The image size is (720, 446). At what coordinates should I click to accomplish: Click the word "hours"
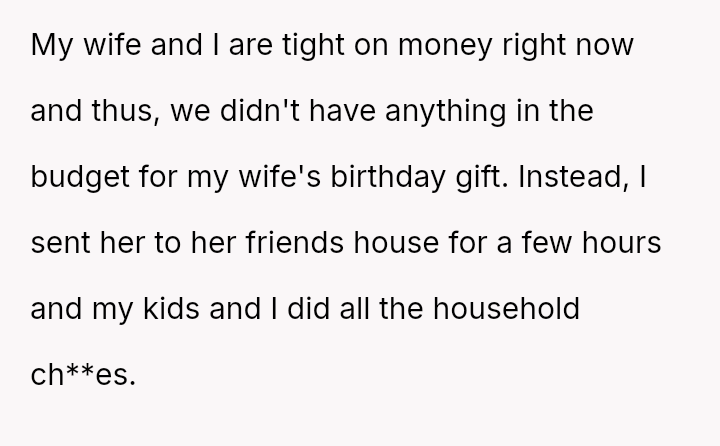point(626,243)
